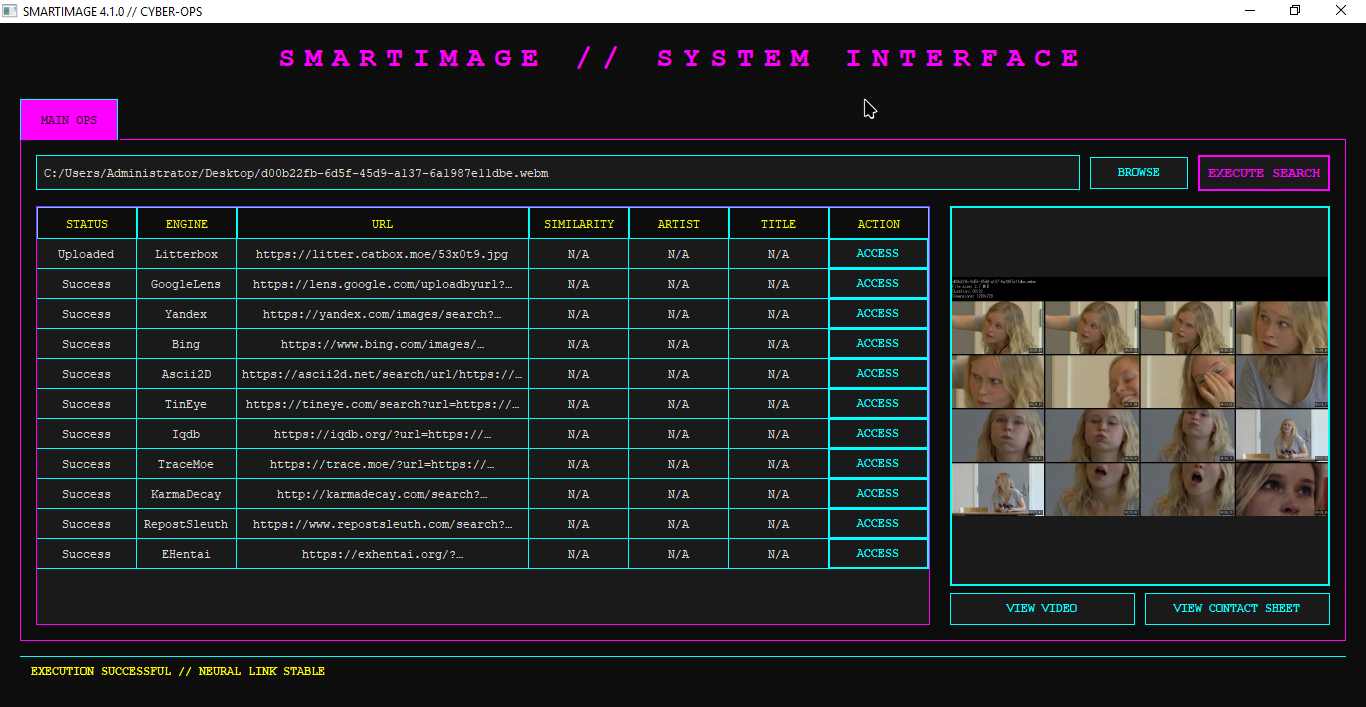Select the iqdb.org URL cell

(x=383, y=434)
